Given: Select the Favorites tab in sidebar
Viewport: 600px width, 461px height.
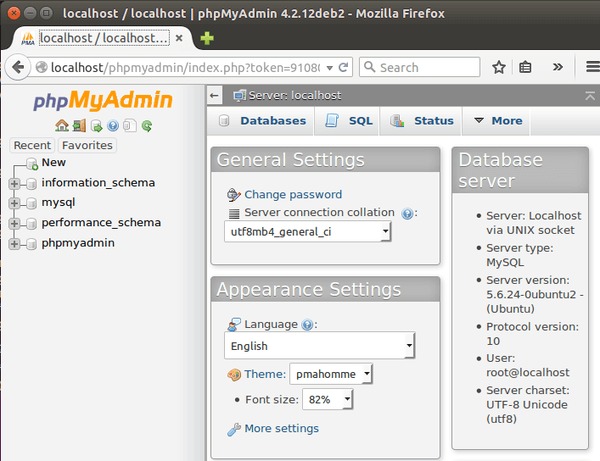Looking at the screenshot, I should [x=87, y=145].
